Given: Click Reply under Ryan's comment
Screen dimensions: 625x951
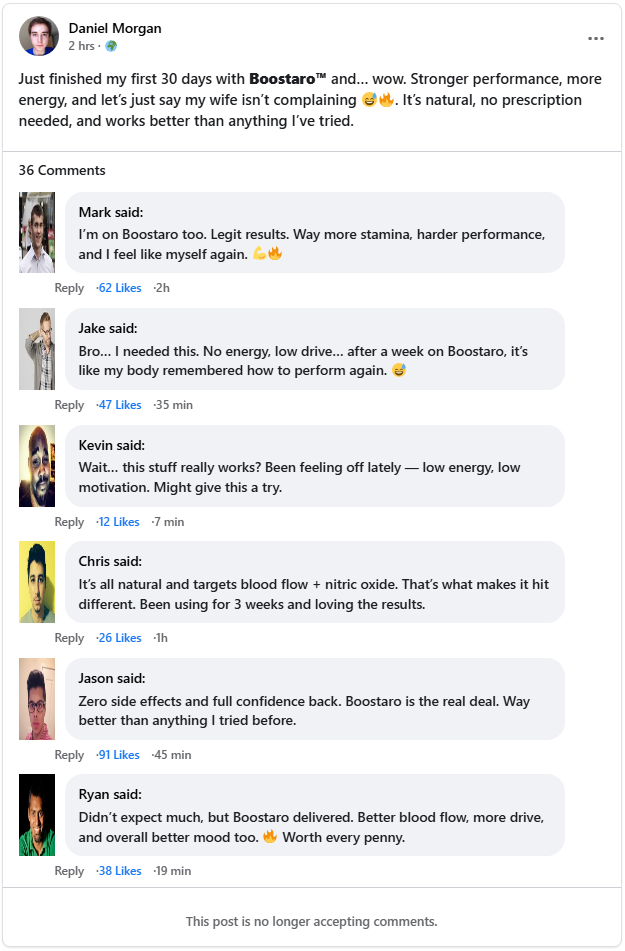Looking at the screenshot, I should pyautogui.click(x=69, y=871).
